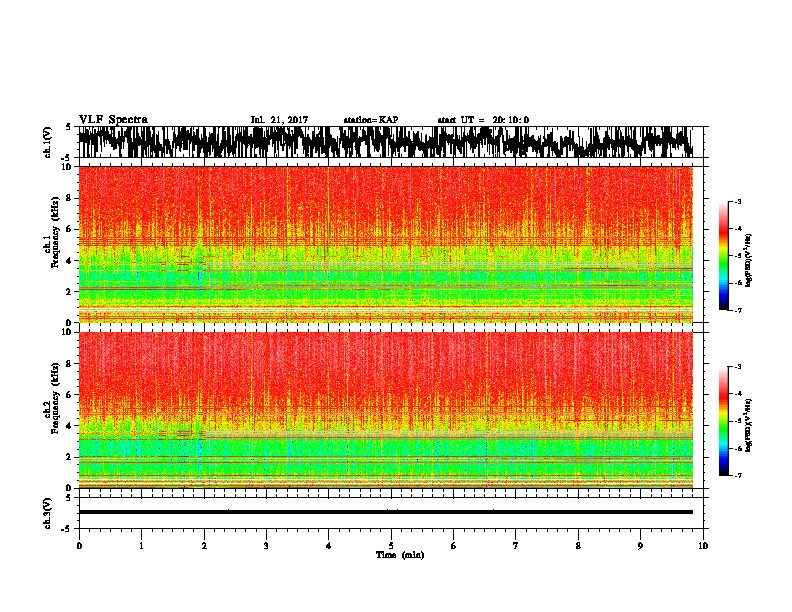Click time axis tick label 3
Image resolution: width=792 pixels, height=612 pixels.
coord(266,545)
